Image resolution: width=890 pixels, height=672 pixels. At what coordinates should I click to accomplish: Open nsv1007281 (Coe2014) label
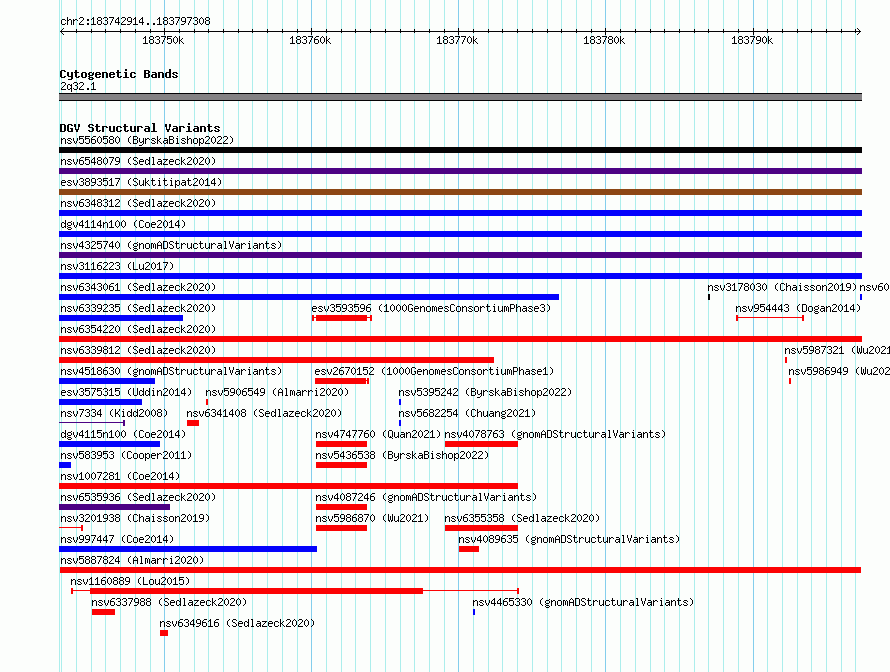tap(120, 476)
